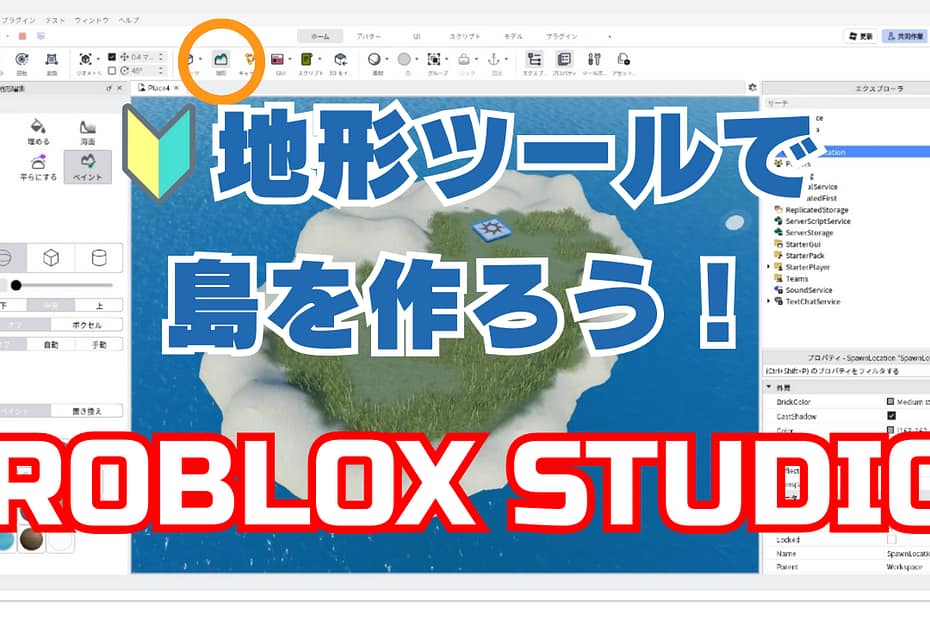Click the Anchor tool icon
The width and height of the screenshot is (930, 620).
tap(494, 61)
